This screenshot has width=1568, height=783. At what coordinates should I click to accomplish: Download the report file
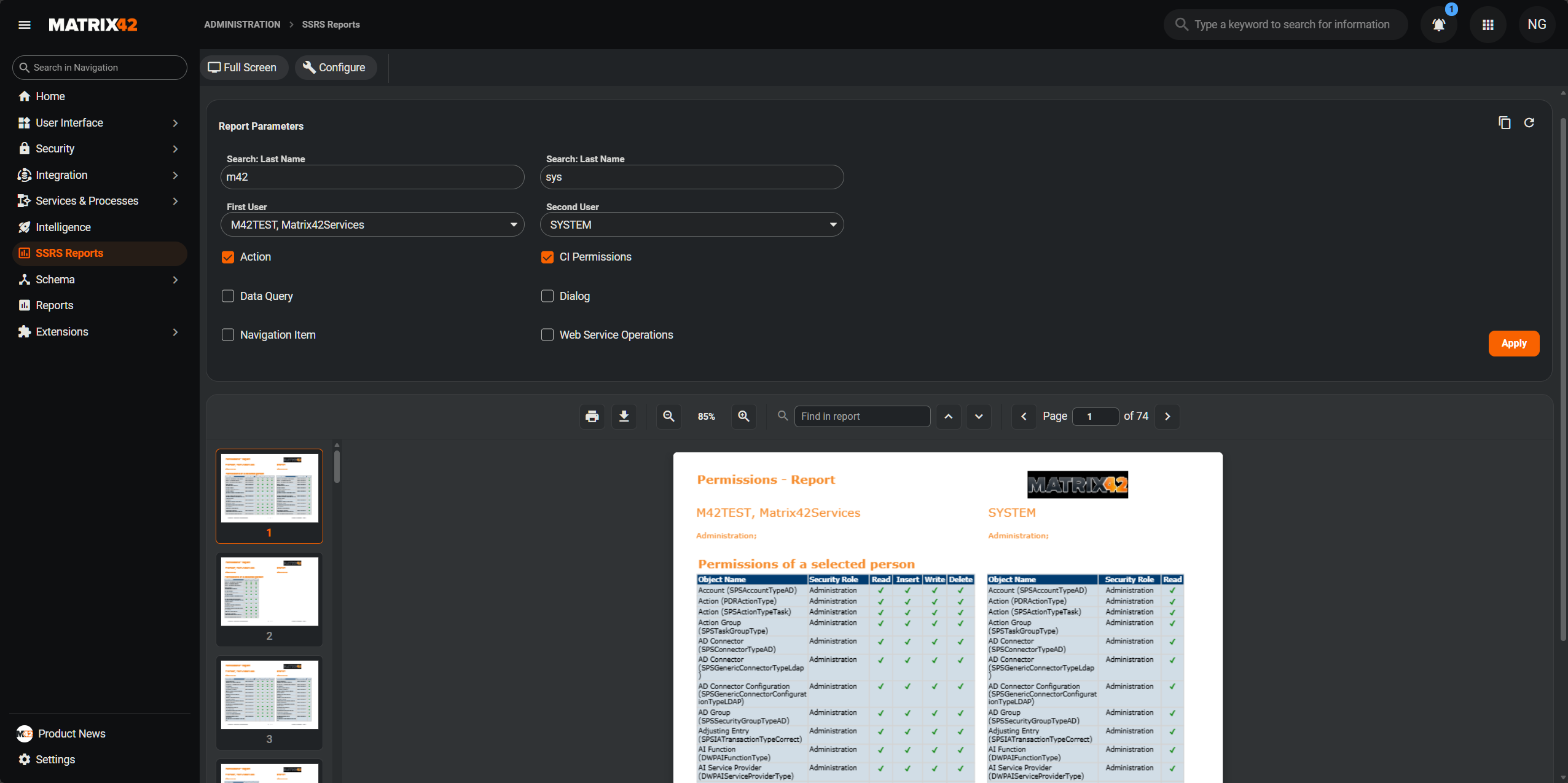pyautogui.click(x=624, y=417)
